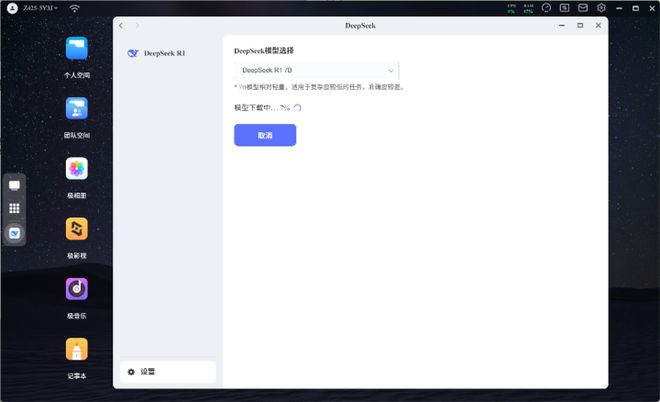660x402 pixels.
Task: Open the 团队空间 team space folder icon
Action: pos(77,108)
